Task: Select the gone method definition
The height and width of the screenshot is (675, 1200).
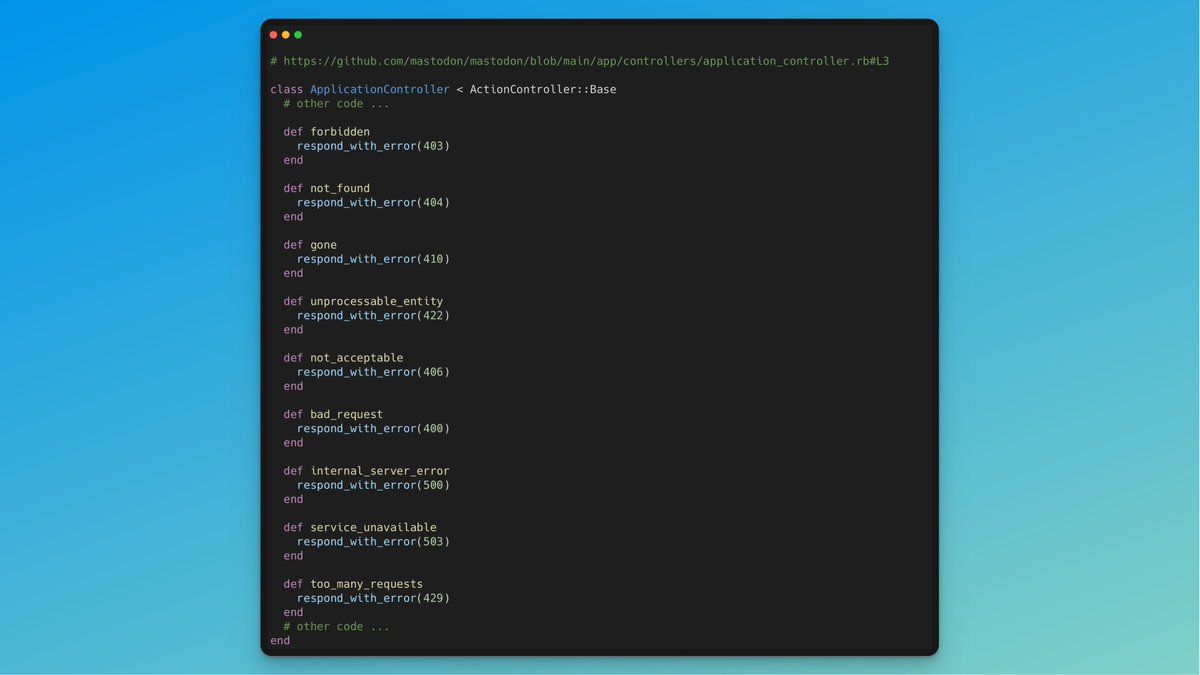Action: click(x=323, y=244)
